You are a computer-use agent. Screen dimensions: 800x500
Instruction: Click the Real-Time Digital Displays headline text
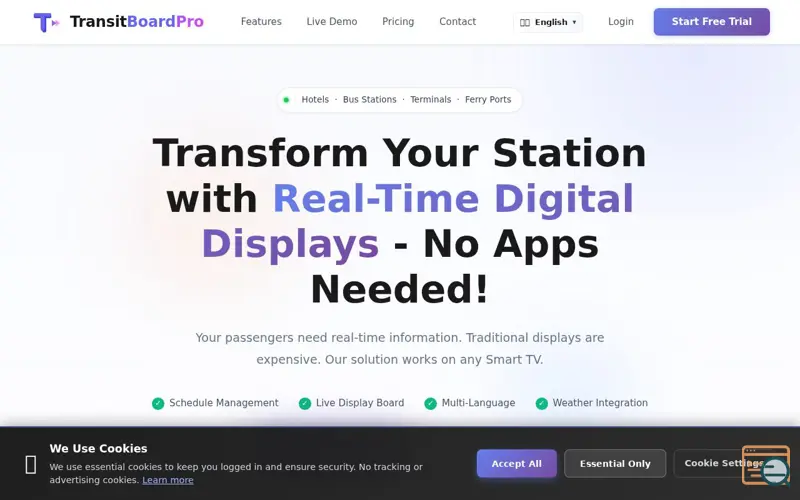tap(417, 221)
